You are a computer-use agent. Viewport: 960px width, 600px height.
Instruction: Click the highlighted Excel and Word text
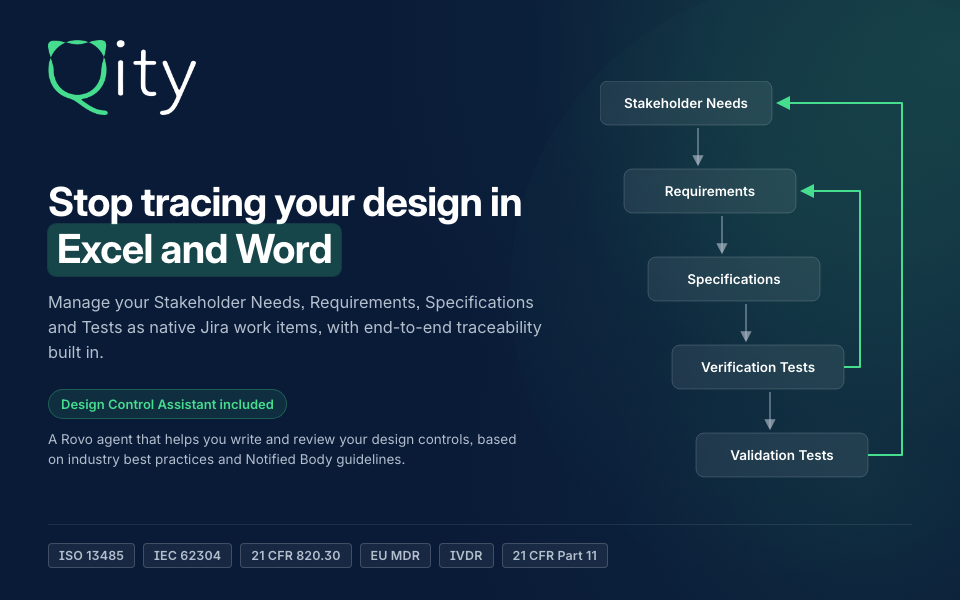point(194,250)
